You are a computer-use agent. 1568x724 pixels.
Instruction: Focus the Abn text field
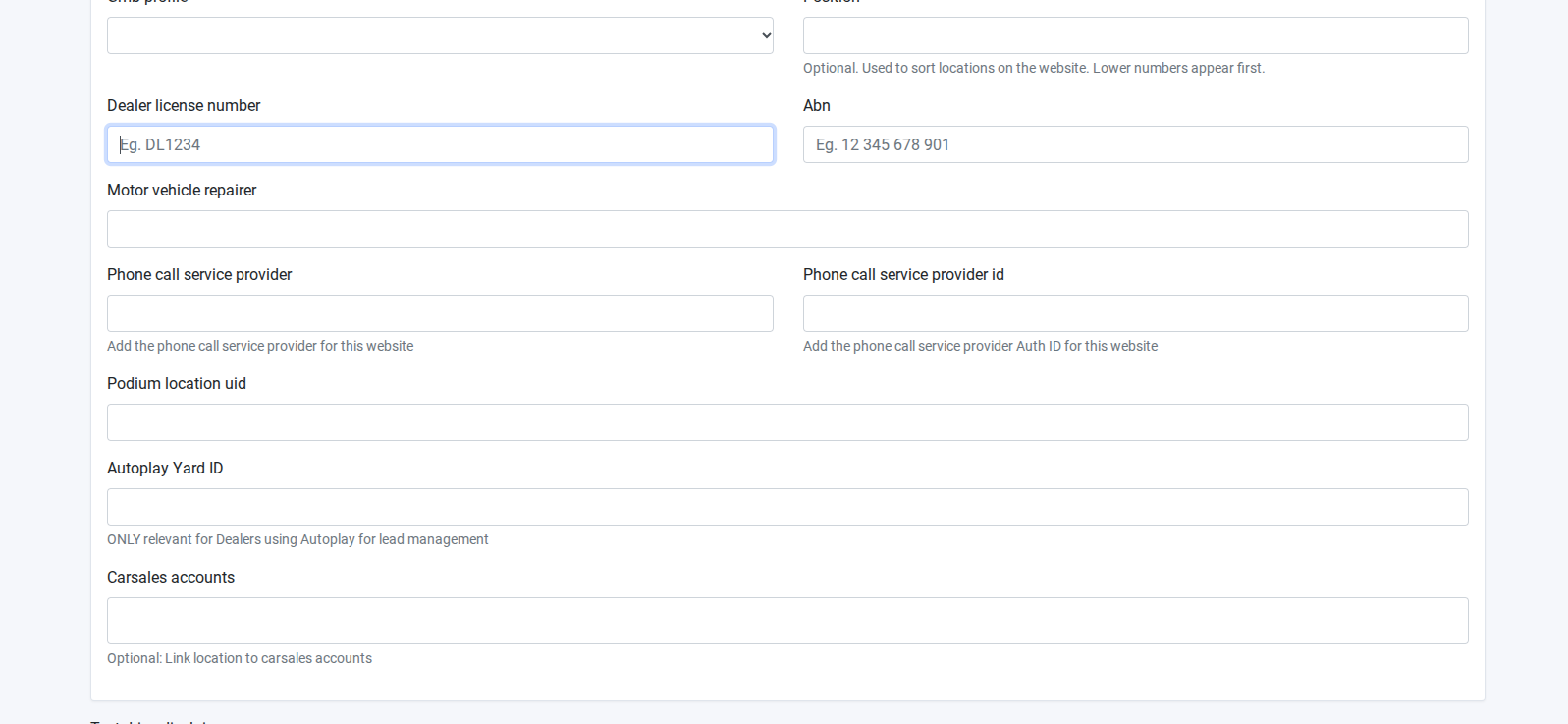pyautogui.click(x=1135, y=144)
